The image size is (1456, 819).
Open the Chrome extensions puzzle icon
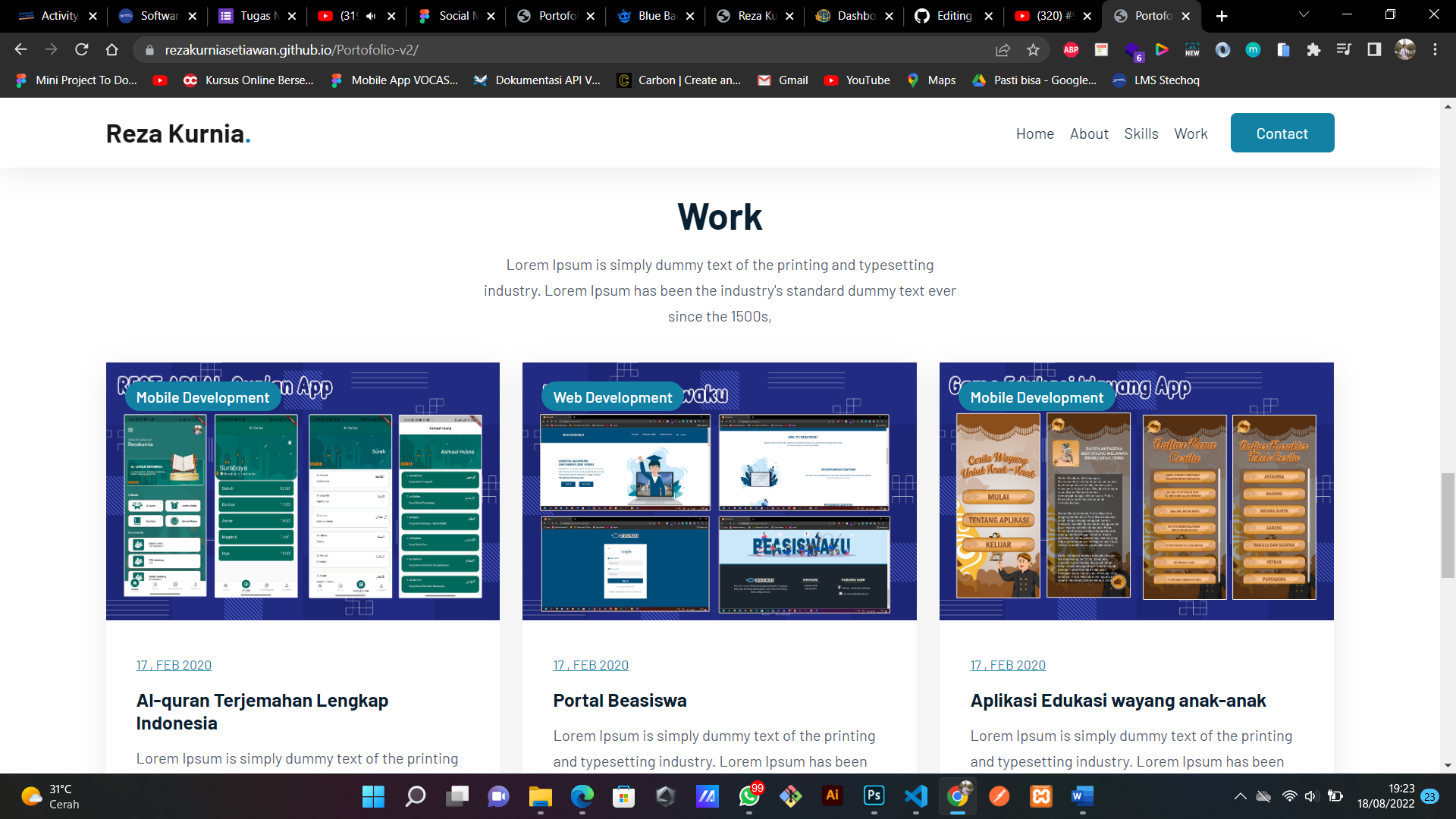[1314, 49]
